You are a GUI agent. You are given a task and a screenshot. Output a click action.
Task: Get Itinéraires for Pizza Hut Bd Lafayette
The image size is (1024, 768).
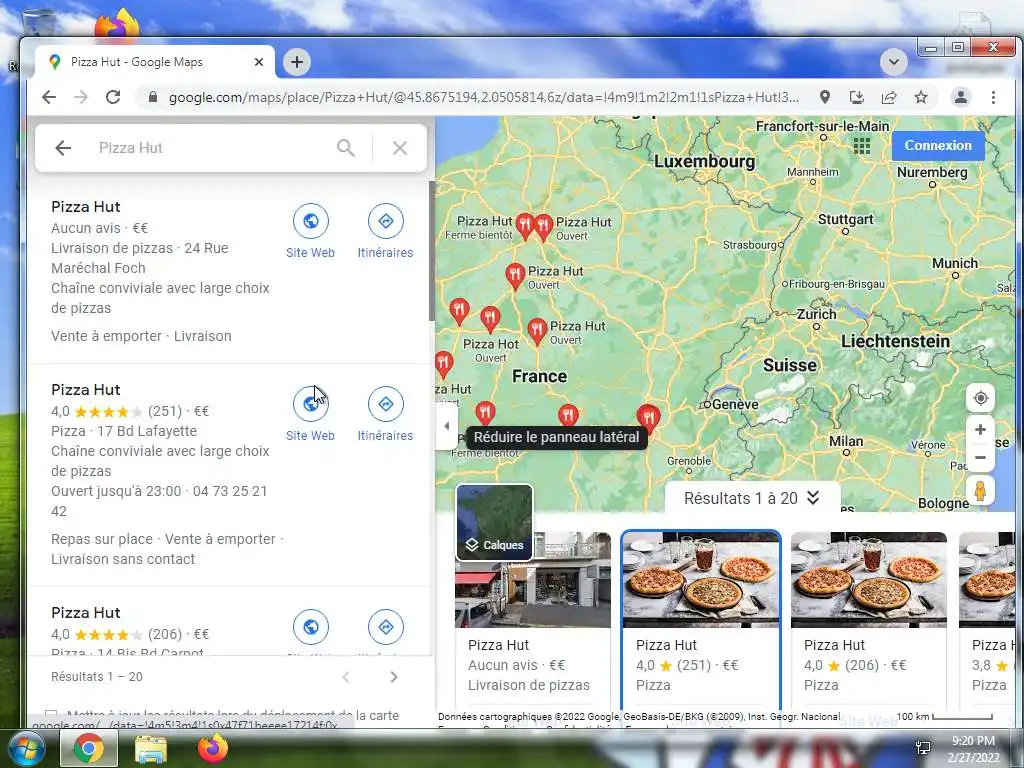click(385, 415)
